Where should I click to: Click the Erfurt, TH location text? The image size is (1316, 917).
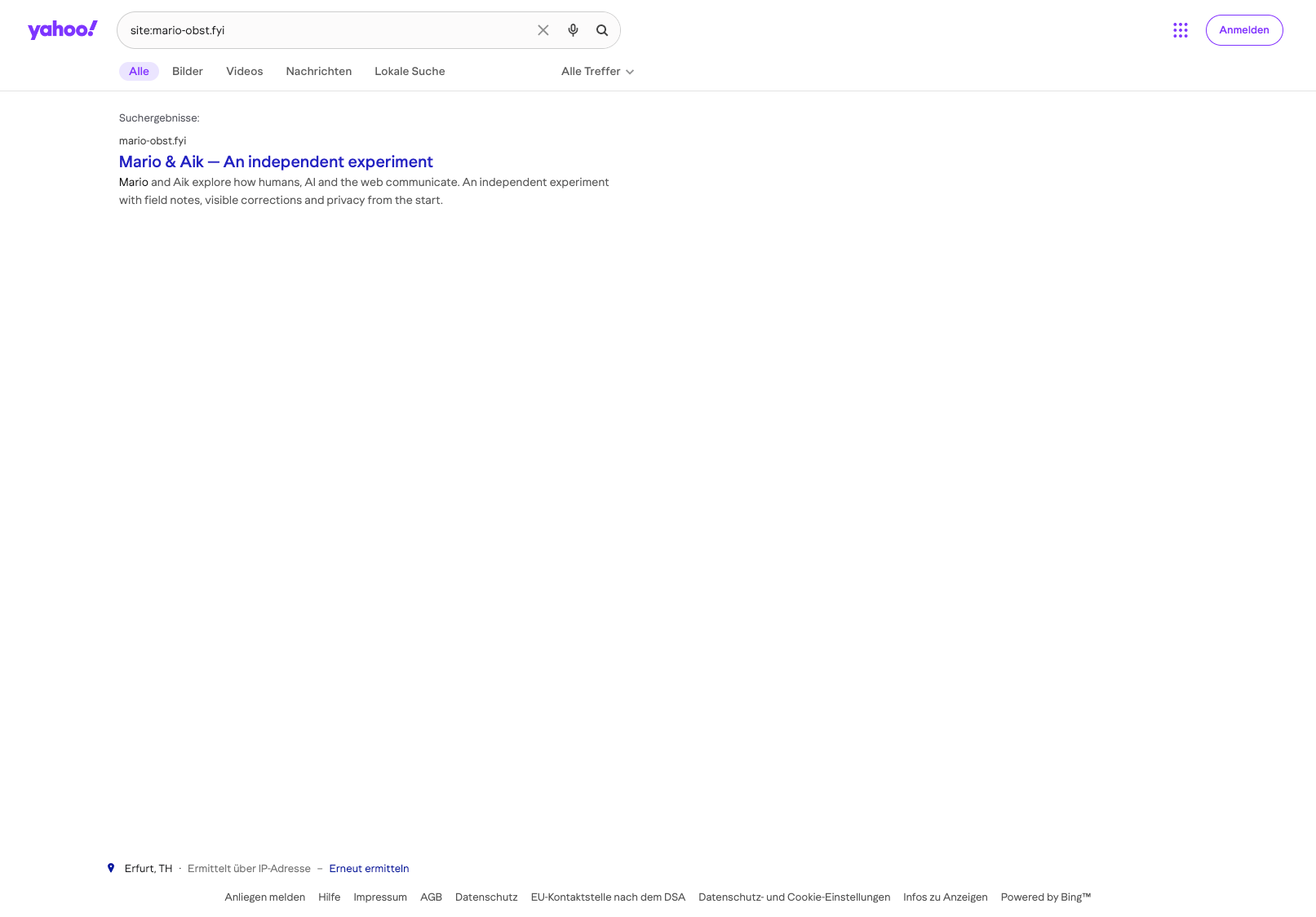point(148,868)
